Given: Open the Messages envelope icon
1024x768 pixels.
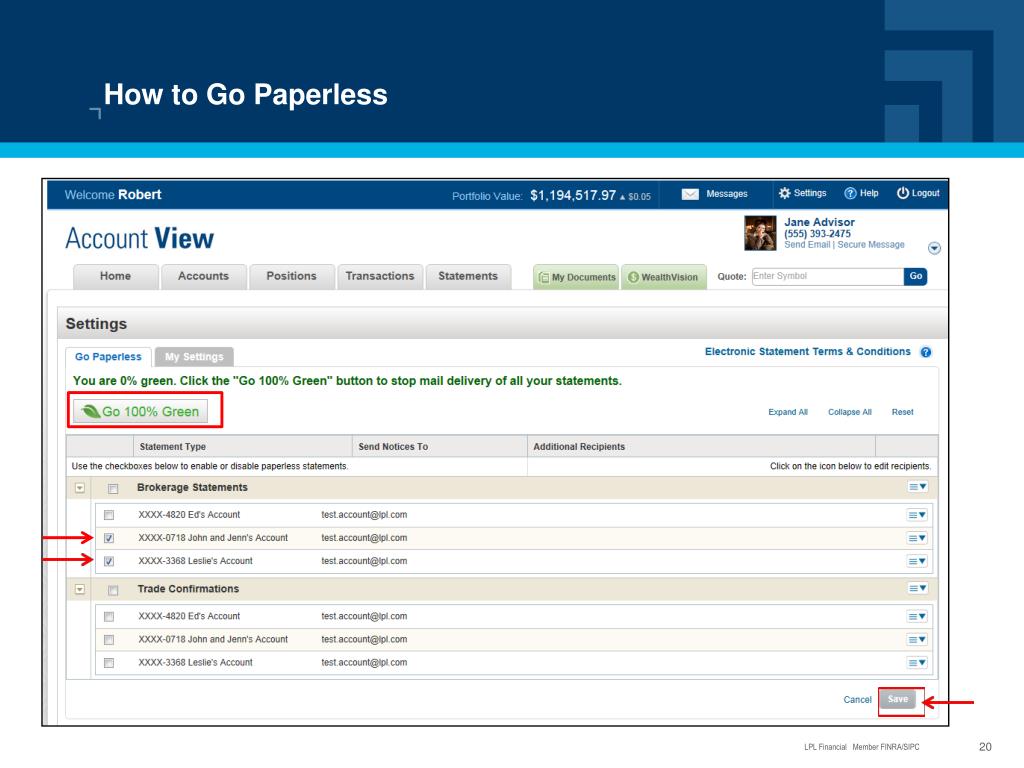Looking at the screenshot, I should coord(690,194).
